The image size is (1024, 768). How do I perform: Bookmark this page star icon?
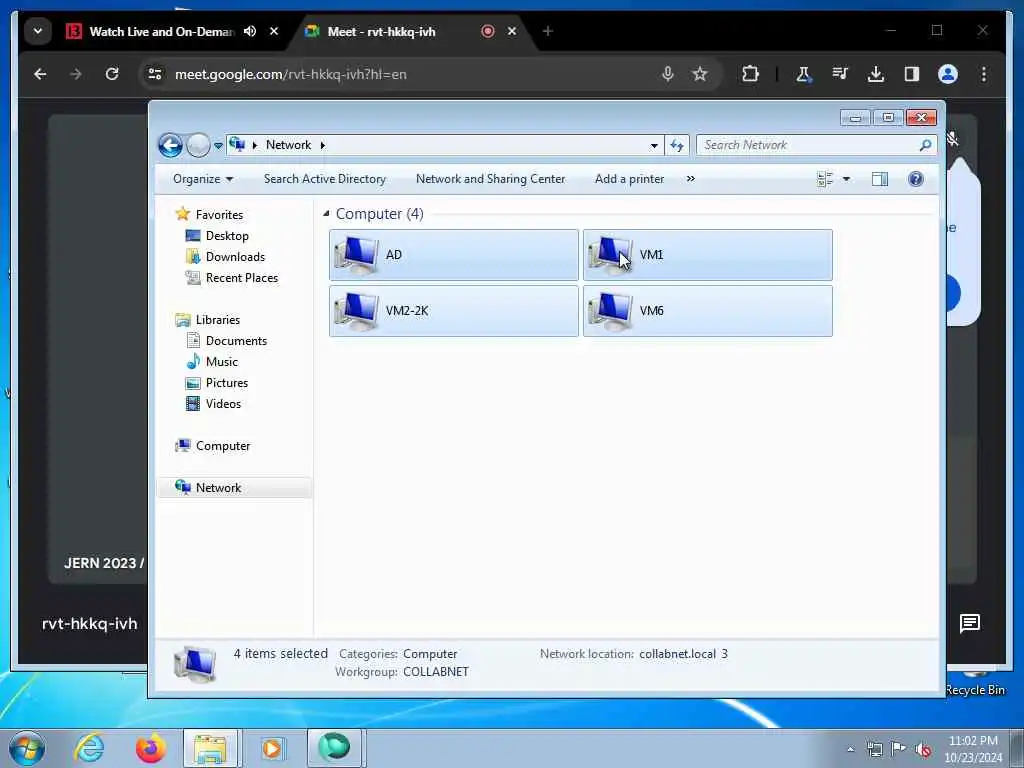pyautogui.click(x=700, y=74)
